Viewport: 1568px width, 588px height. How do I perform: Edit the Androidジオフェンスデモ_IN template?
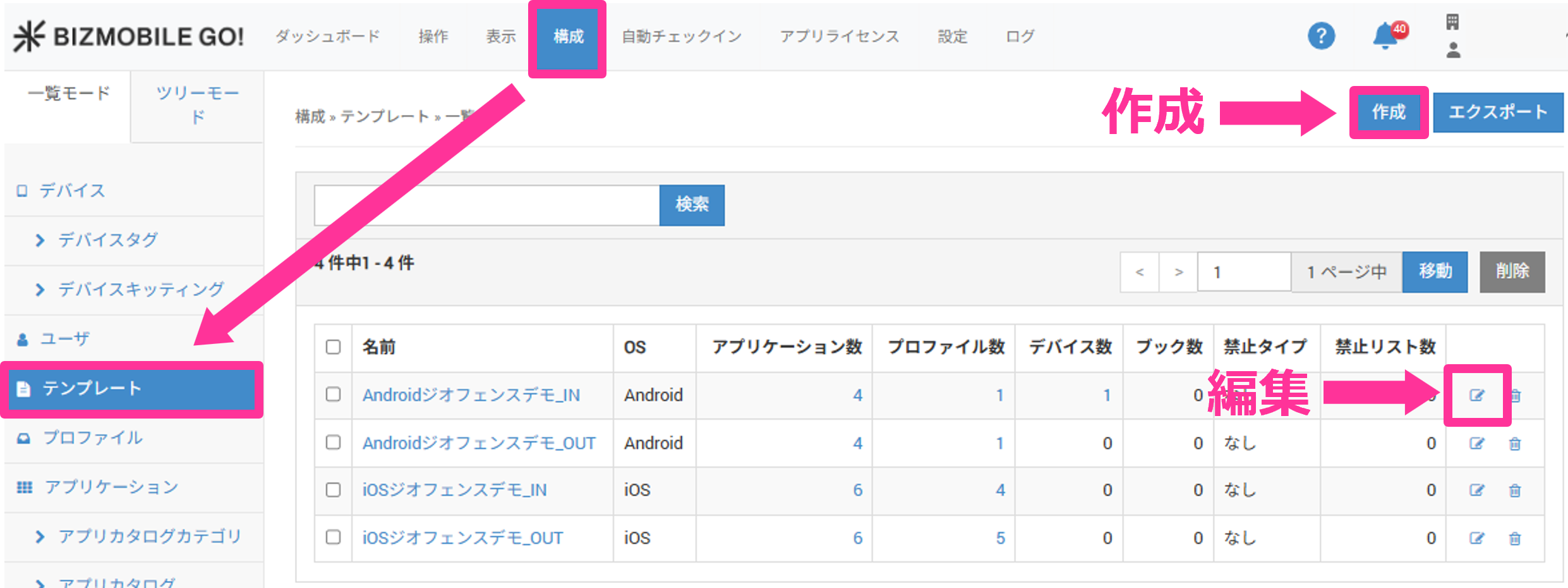point(1476,396)
